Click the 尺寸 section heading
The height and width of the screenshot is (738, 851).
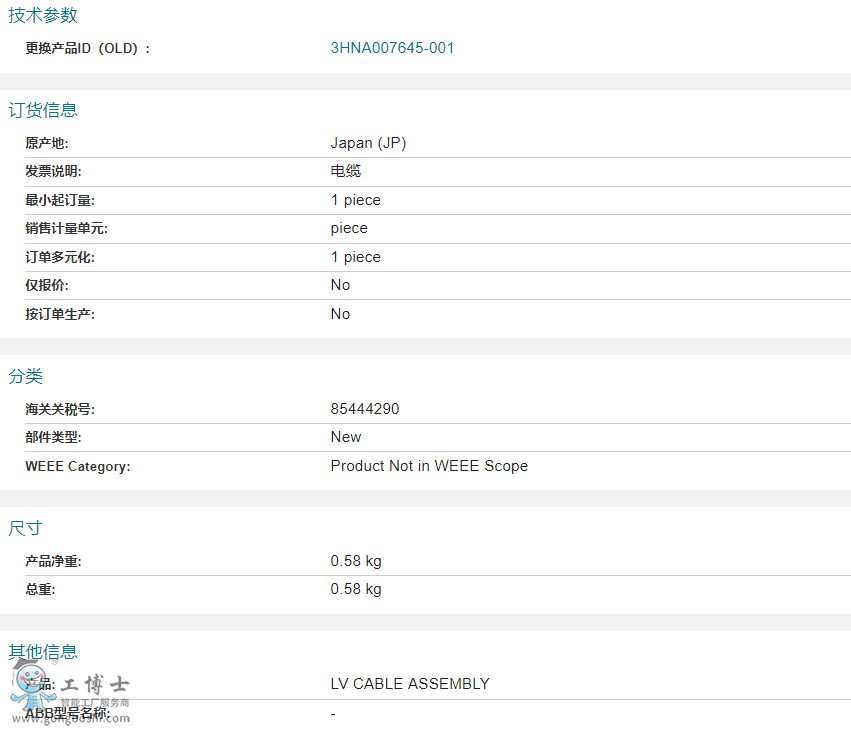[x=26, y=528]
